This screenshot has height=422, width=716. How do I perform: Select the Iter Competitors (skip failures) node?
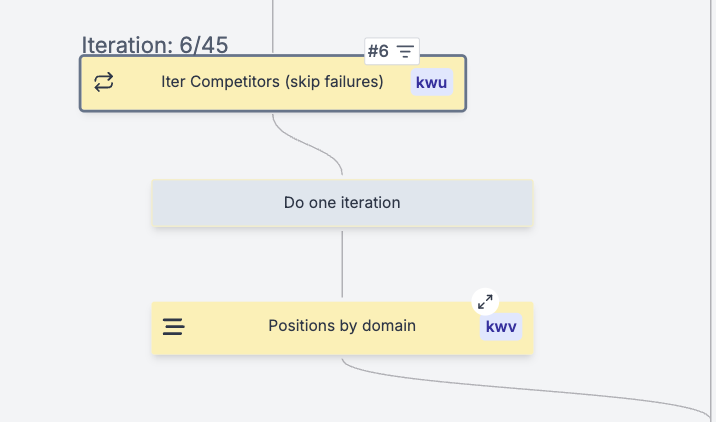273,83
